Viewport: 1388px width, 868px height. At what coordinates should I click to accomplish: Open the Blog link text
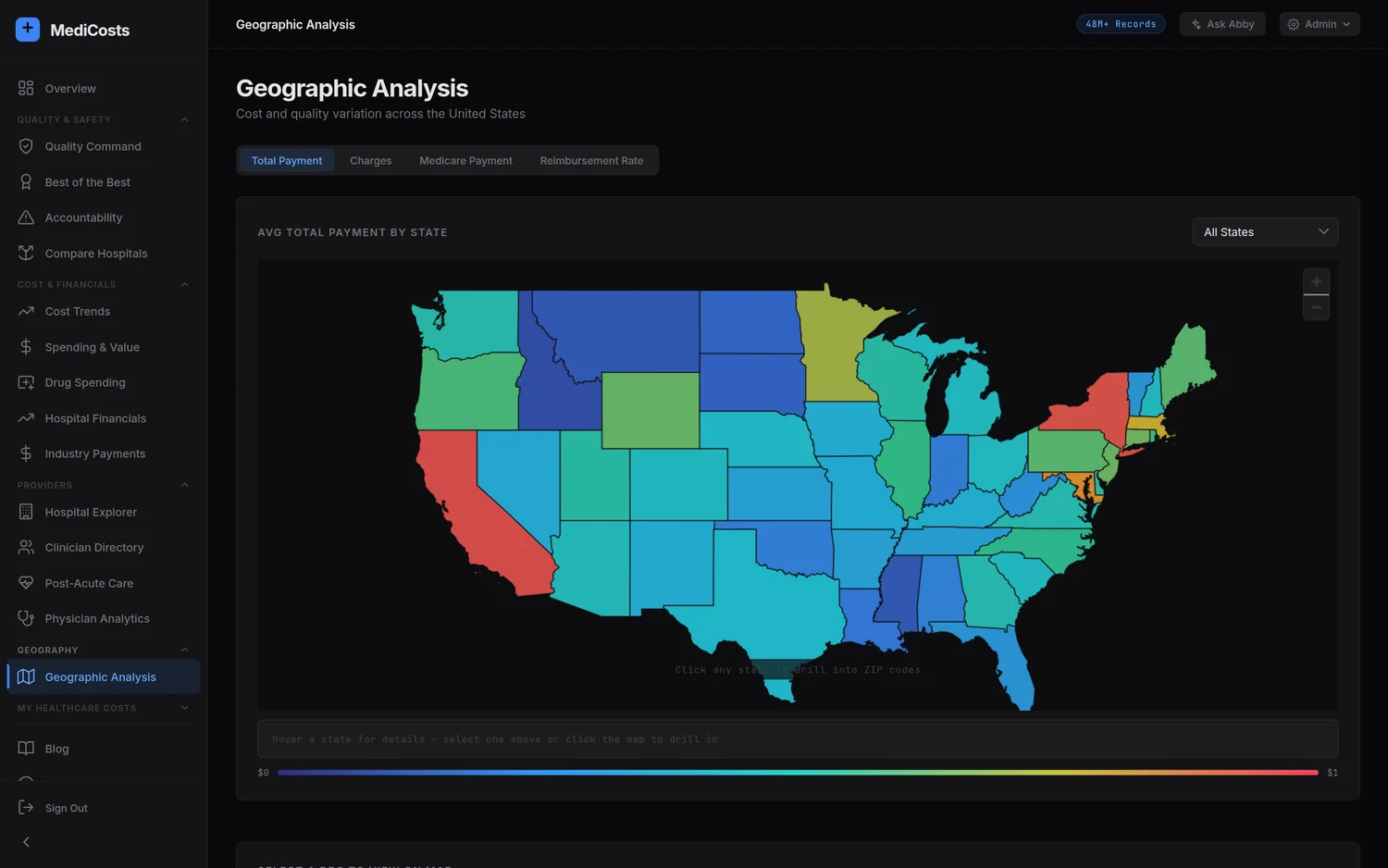(57, 749)
